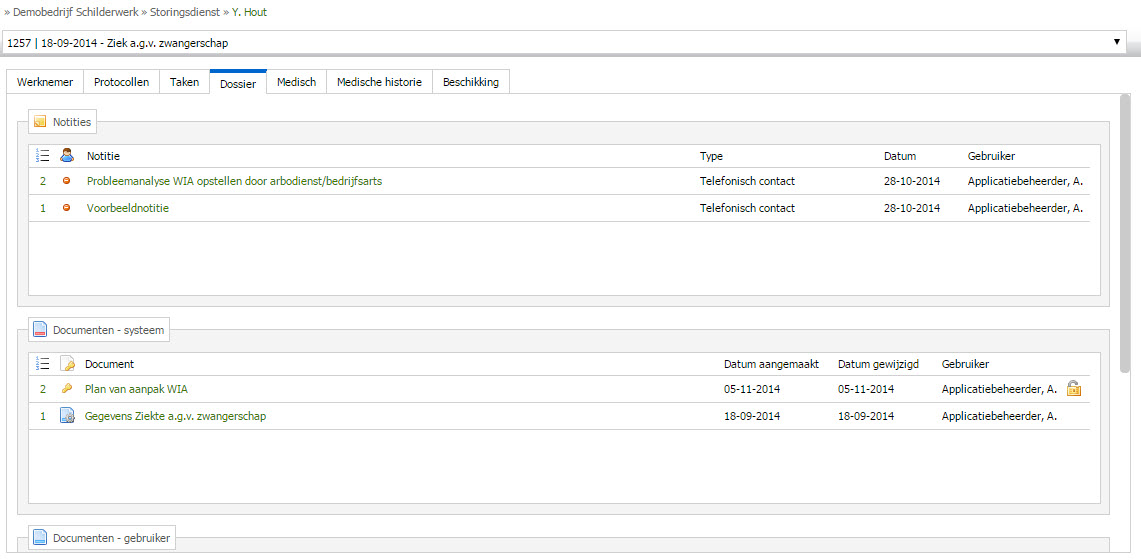Select the Dossier tab
1141x560 pixels.
[238, 83]
